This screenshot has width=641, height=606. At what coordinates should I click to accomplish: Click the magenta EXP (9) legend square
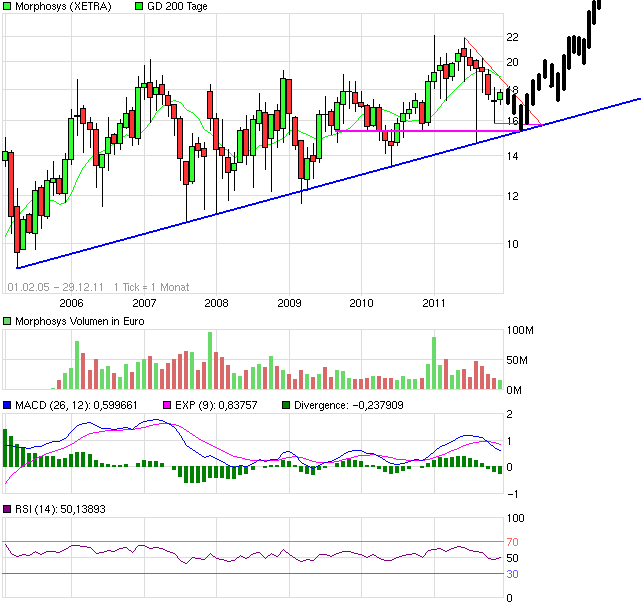coord(167,405)
